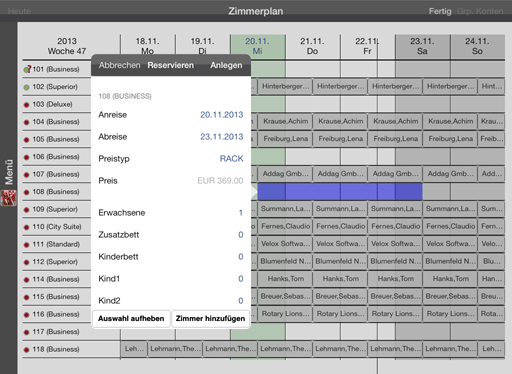Click the status icon of room 101
Viewport: 512px width, 374px height.
click(27, 69)
